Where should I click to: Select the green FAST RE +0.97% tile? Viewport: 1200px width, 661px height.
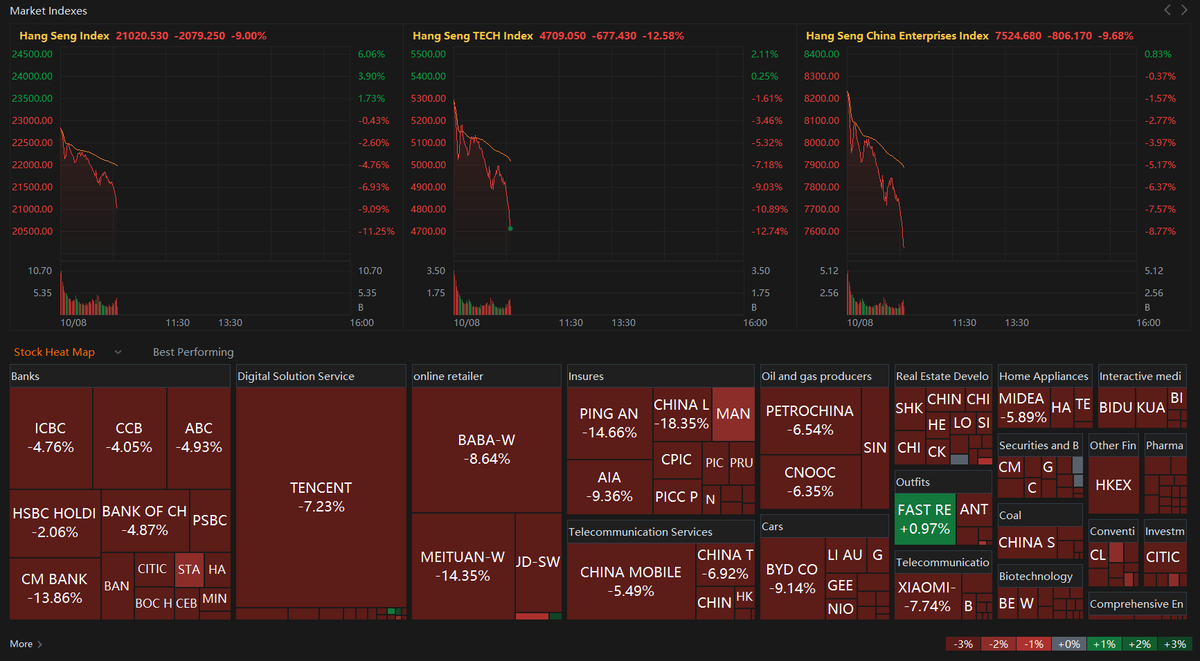coord(925,519)
